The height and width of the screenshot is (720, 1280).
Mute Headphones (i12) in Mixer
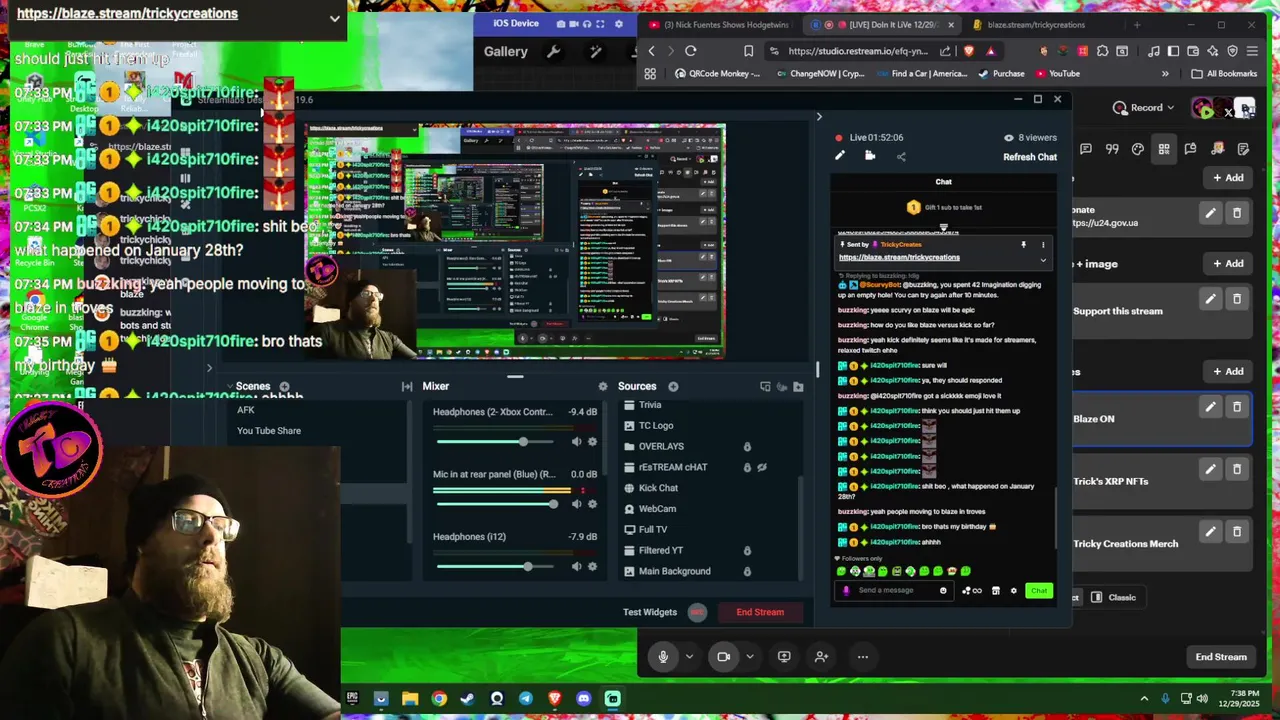pos(576,567)
